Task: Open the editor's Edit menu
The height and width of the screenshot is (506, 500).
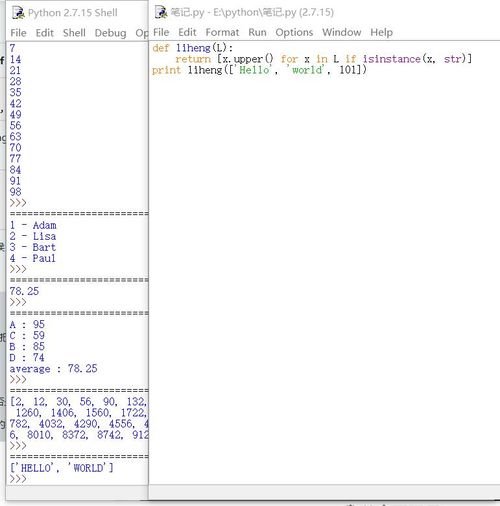Action: click(x=187, y=32)
